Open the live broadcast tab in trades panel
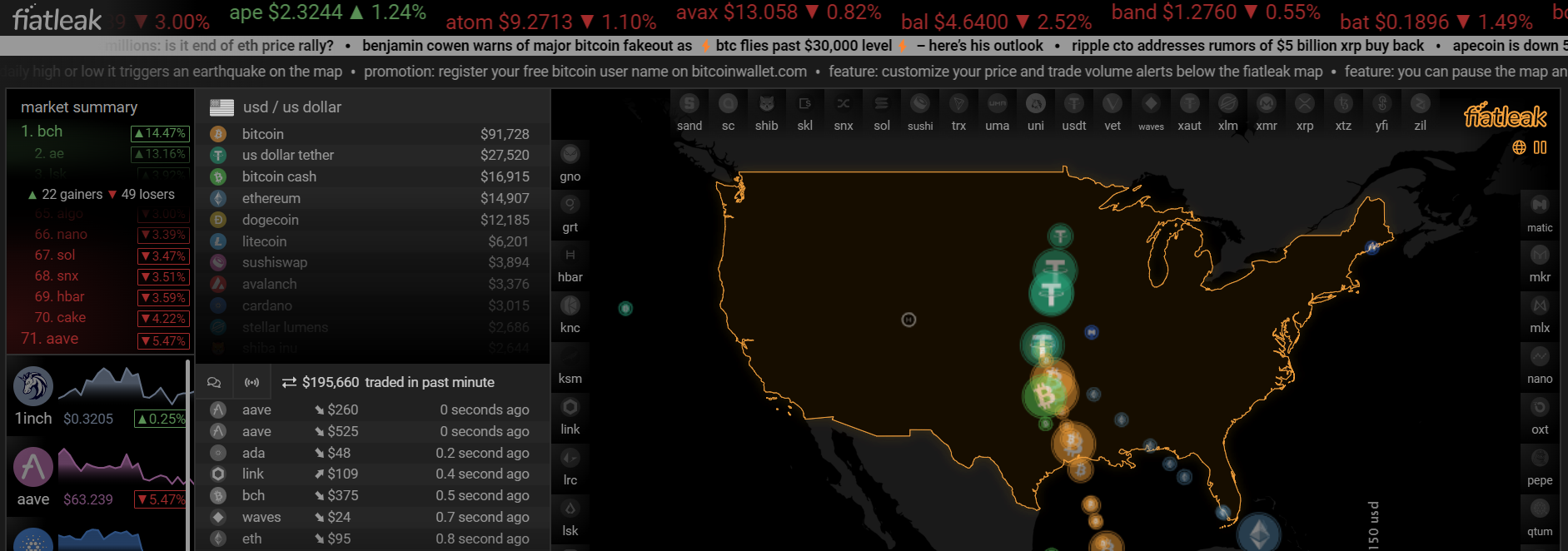 click(251, 382)
